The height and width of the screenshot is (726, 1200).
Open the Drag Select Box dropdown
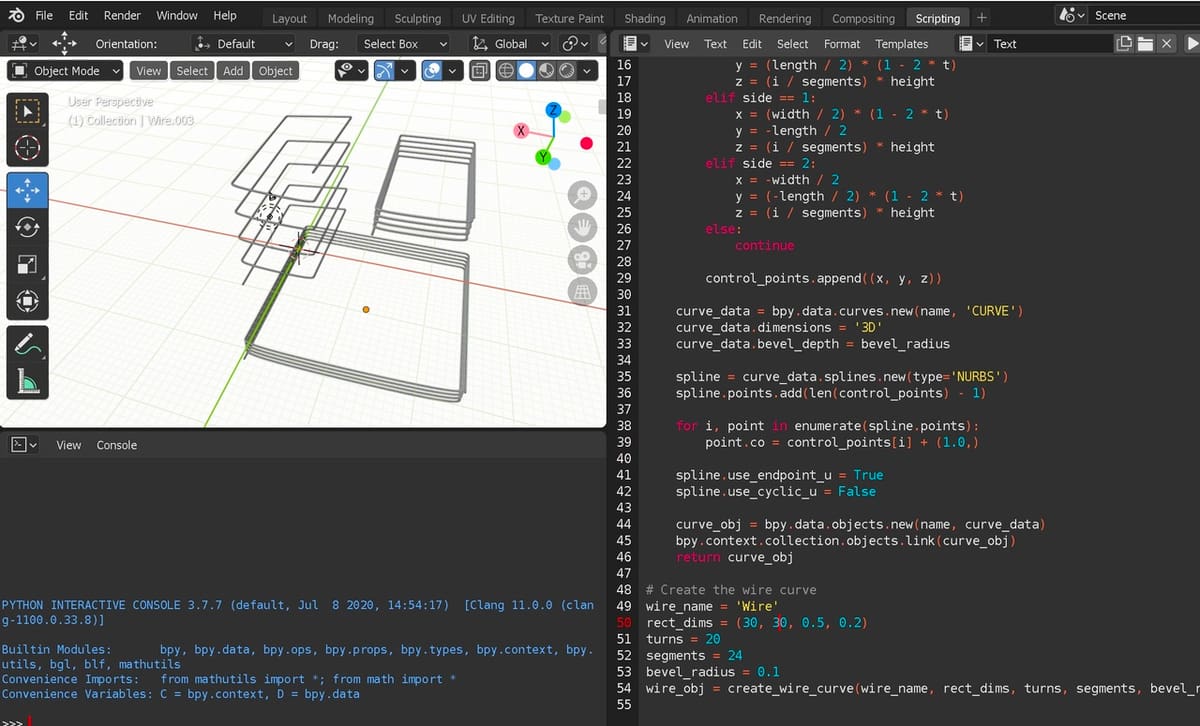402,44
